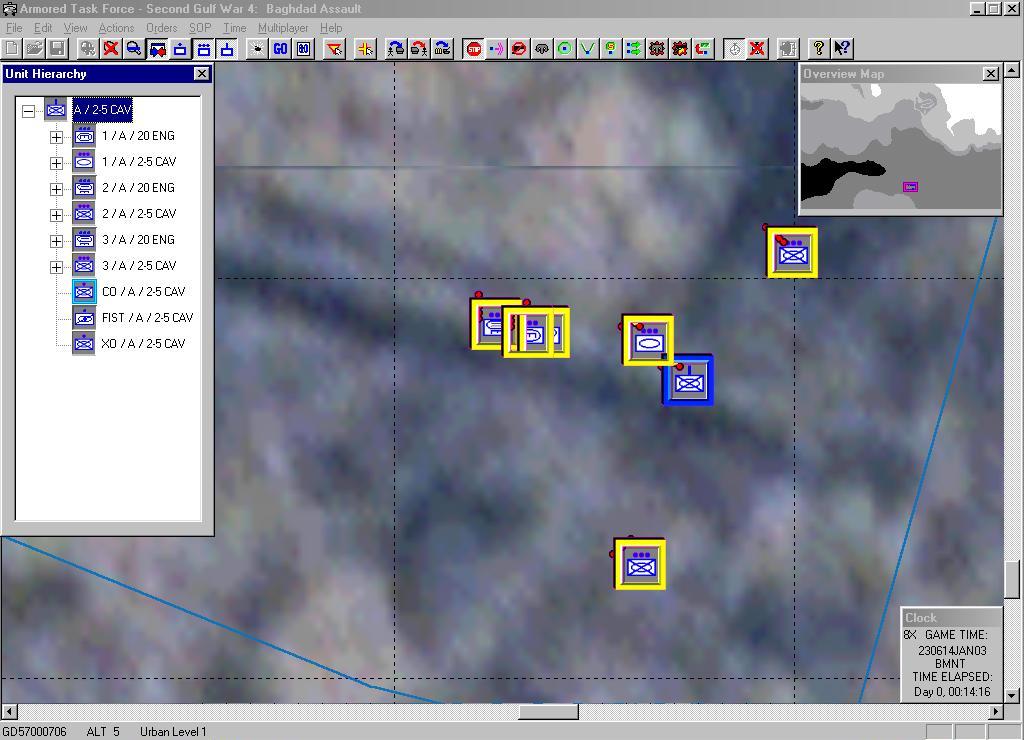Click the zoom magnifier toolbar icon
Screen dimensions: 1024x740
[x=134, y=48]
